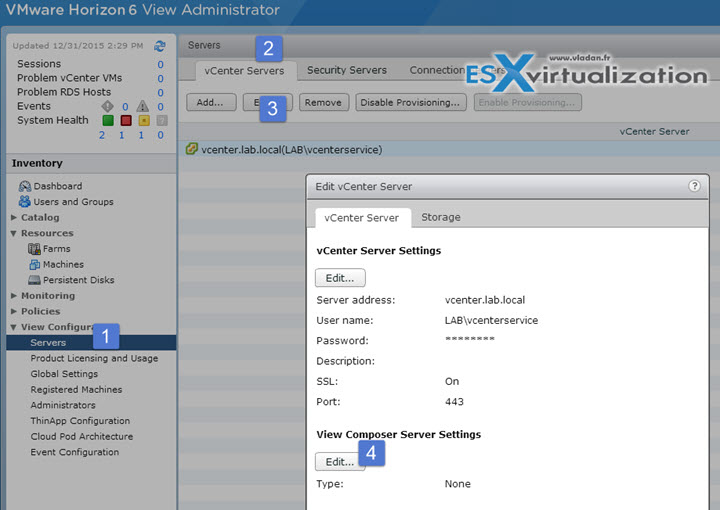The image size is (720, 510).
Task: Click the Problem RDS Hosts count
Action: coord(160,93)
